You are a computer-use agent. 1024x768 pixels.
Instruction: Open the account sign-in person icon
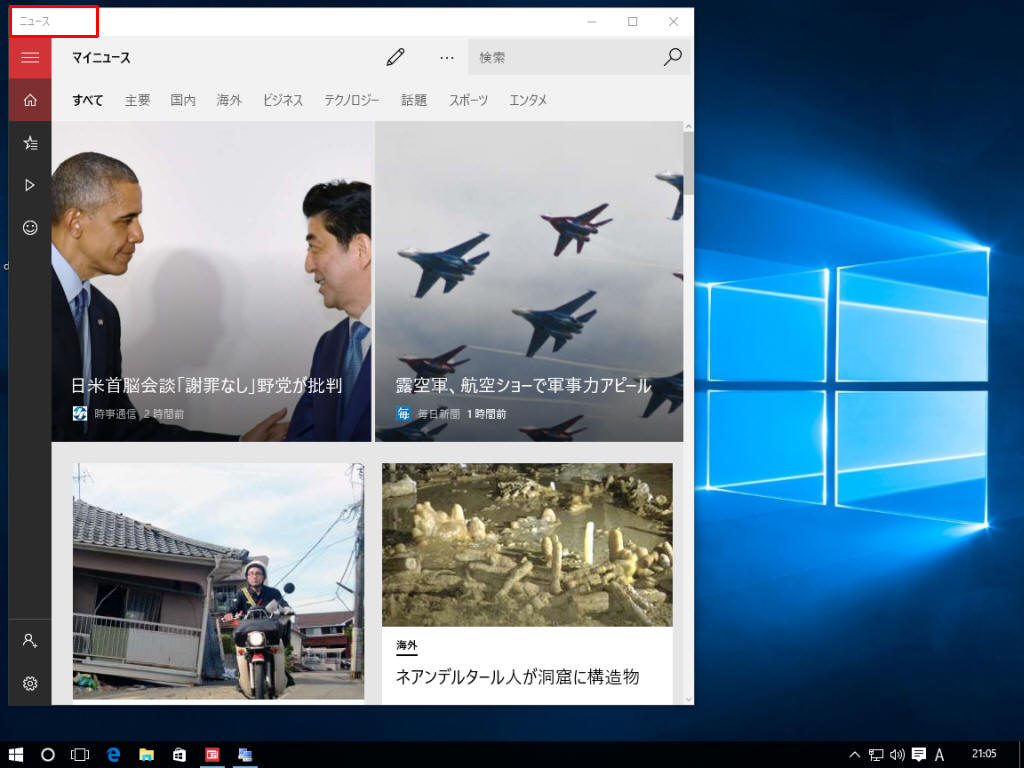pos(30,641)
